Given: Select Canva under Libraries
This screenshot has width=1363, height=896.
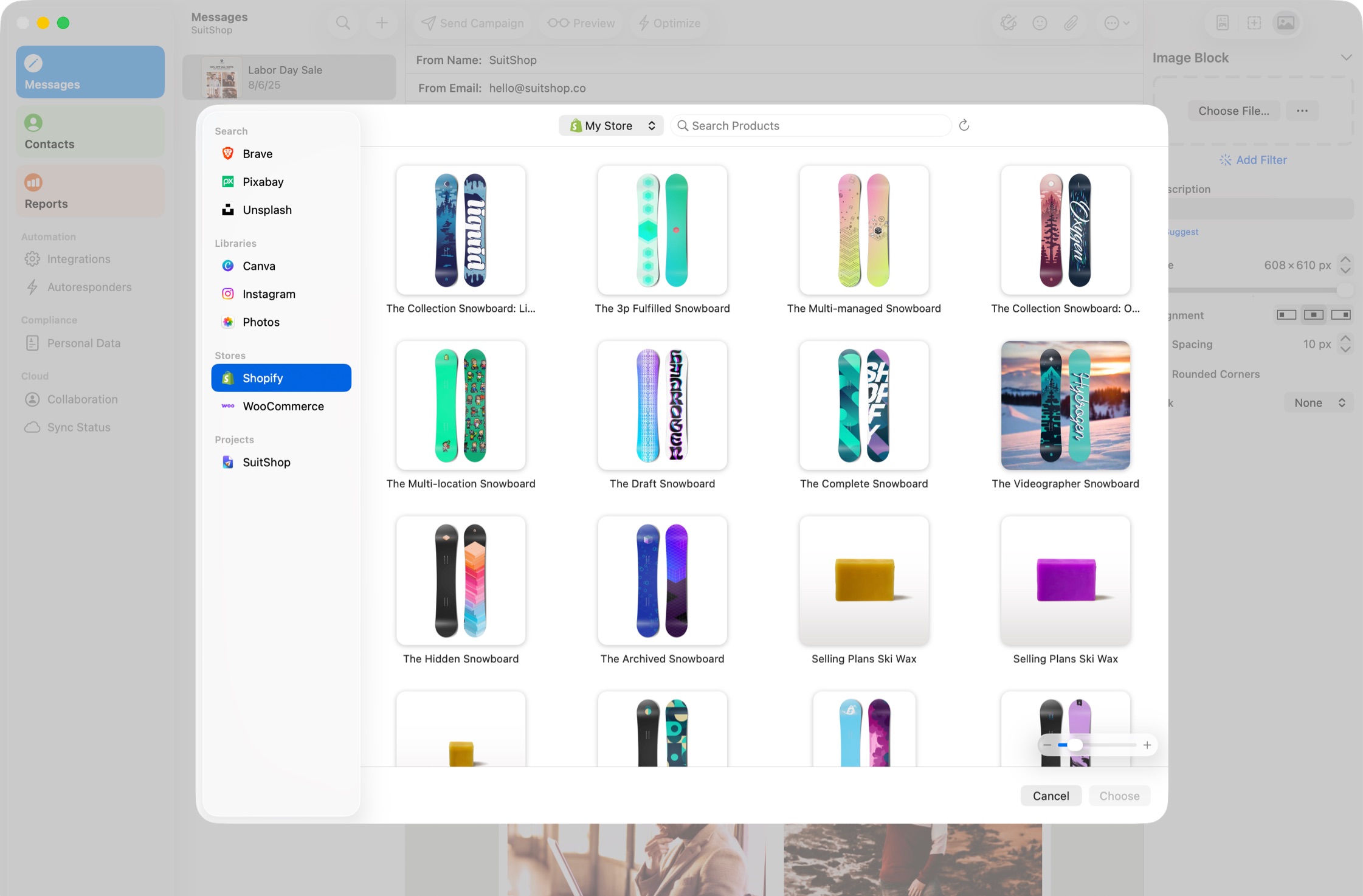Looking at the screenshot, I should [x=258, y=266].
